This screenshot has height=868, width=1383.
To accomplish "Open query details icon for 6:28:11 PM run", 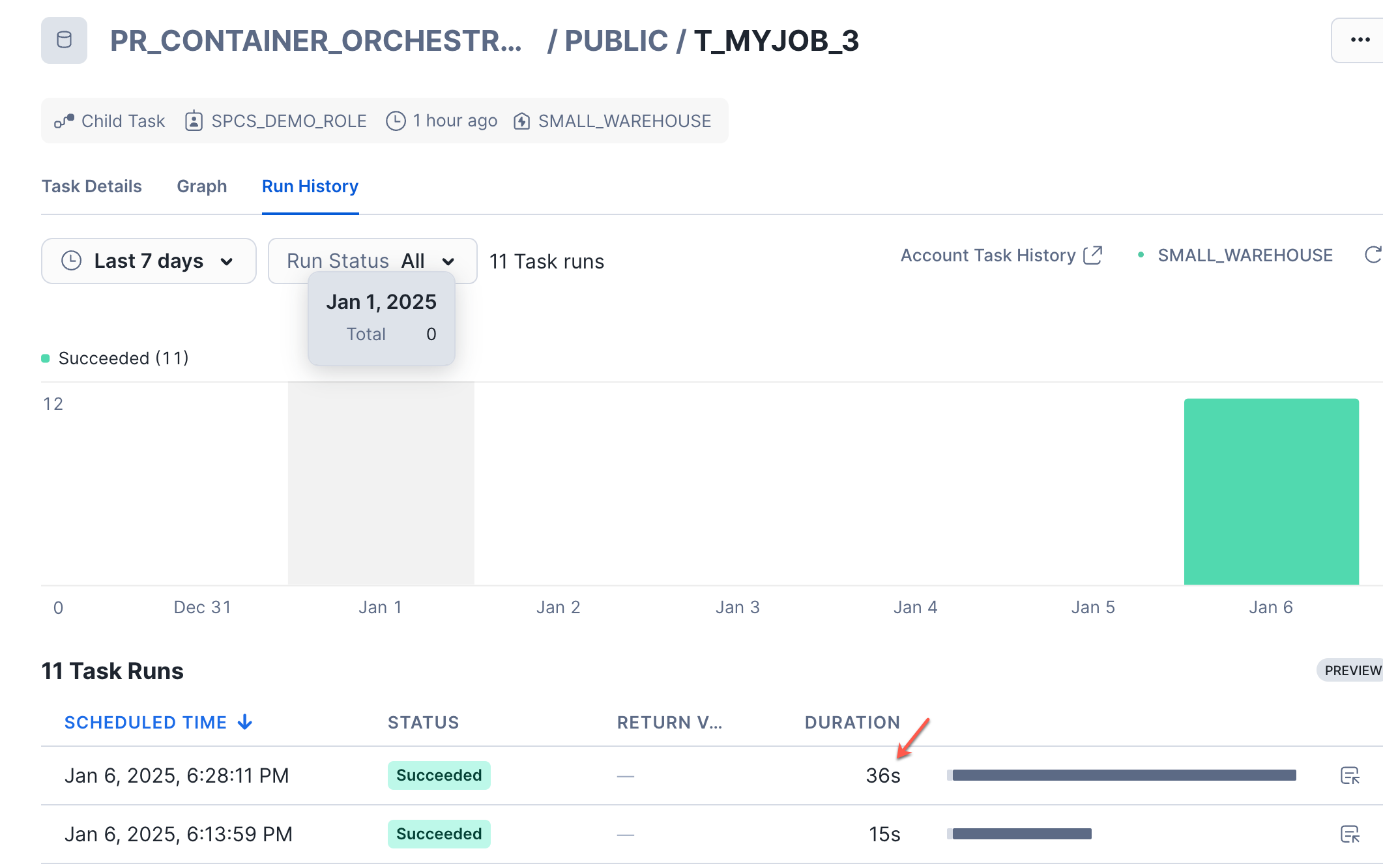I will [x=1349, y=775].
